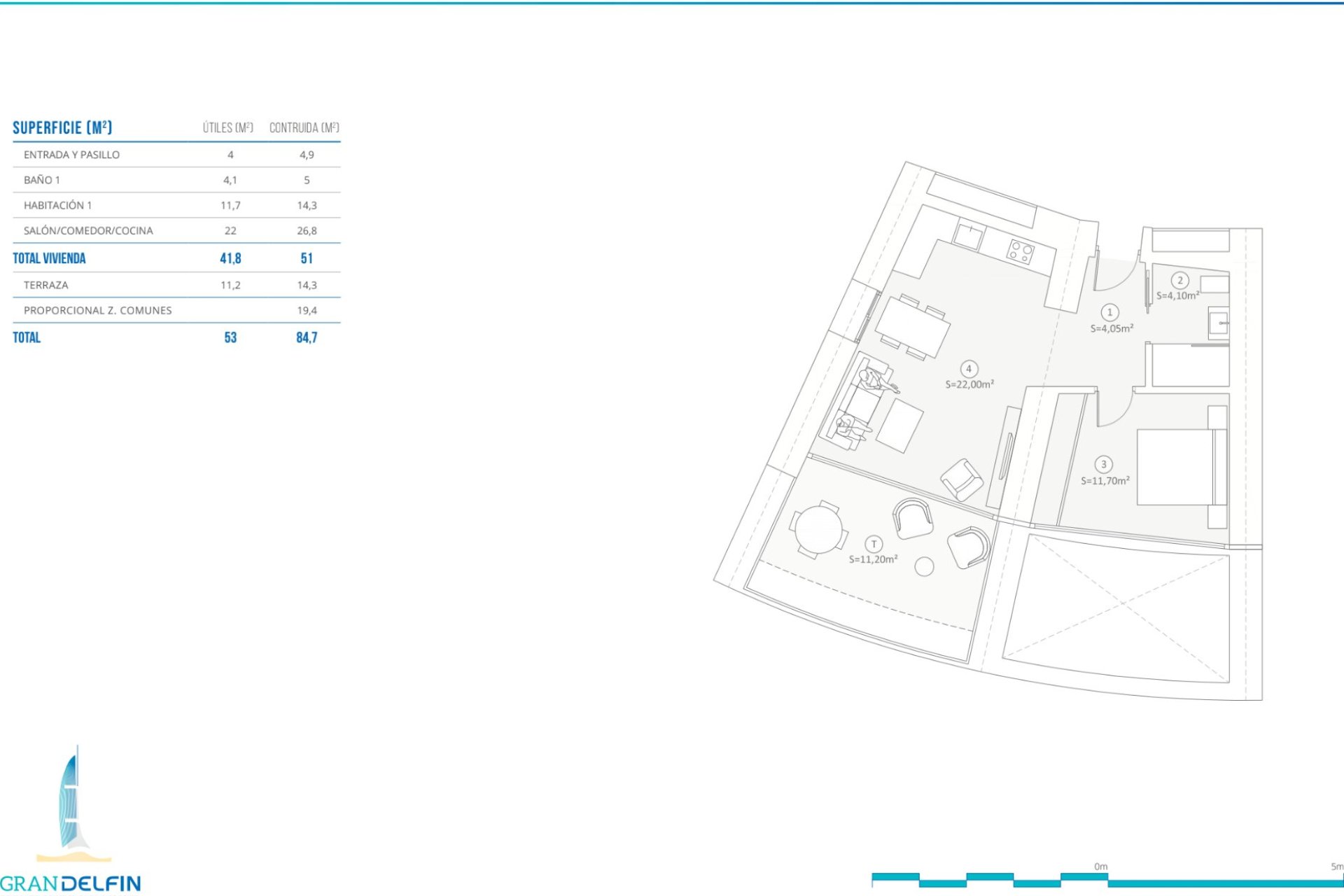Click the round terrace table
1344x896 pixels.
(x=818, y=530)
